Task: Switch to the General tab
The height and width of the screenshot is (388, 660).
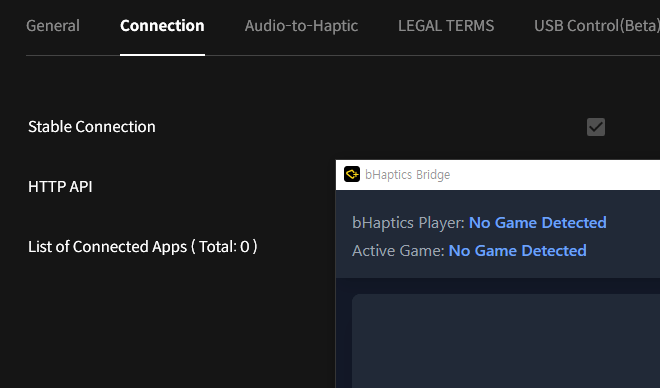Action: click(x=53, y=26)
